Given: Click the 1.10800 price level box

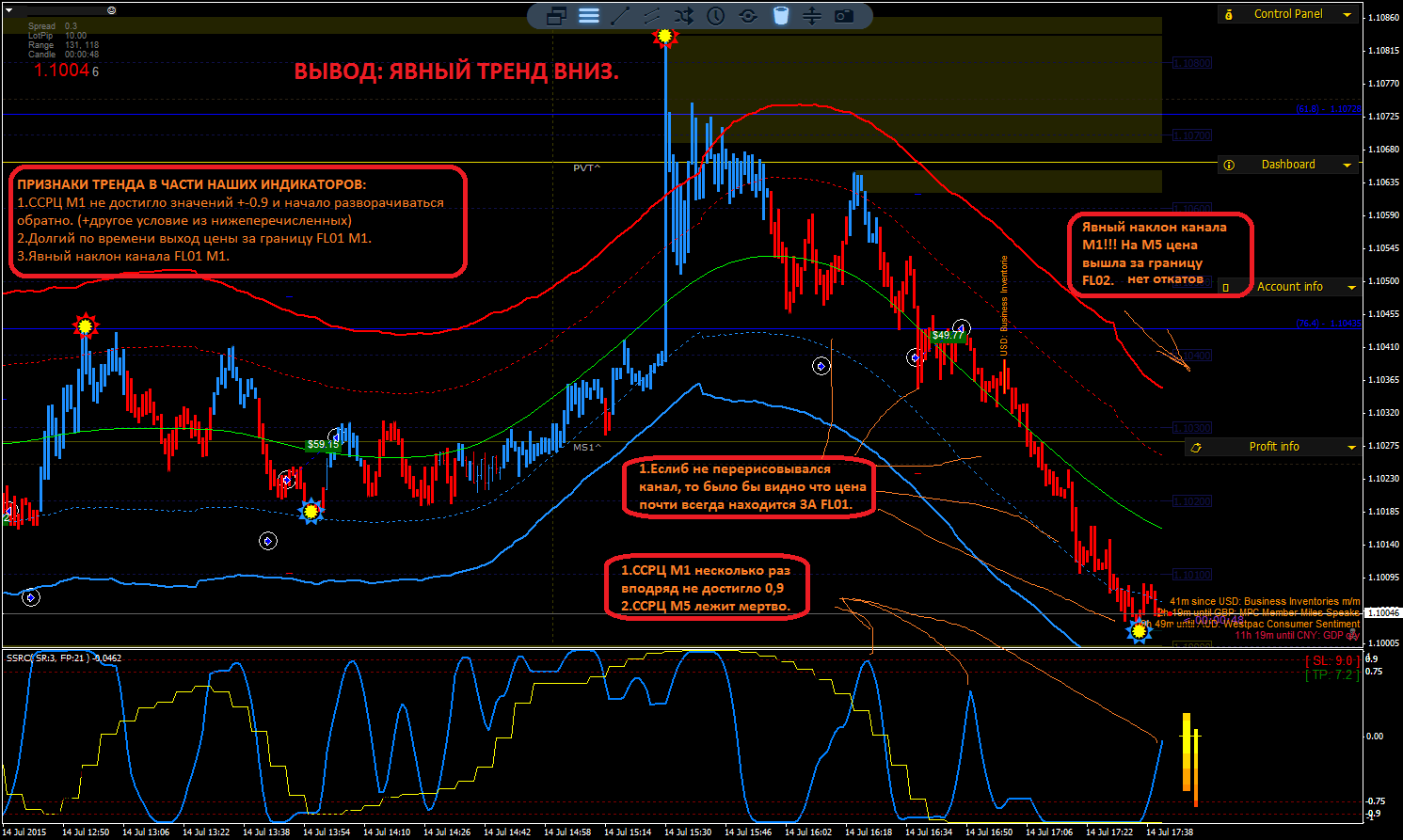Looking at the screenshot, I should 1192,63.
